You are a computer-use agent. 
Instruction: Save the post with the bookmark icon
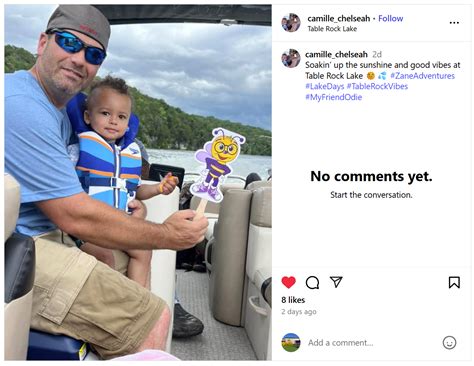[454, 282]
